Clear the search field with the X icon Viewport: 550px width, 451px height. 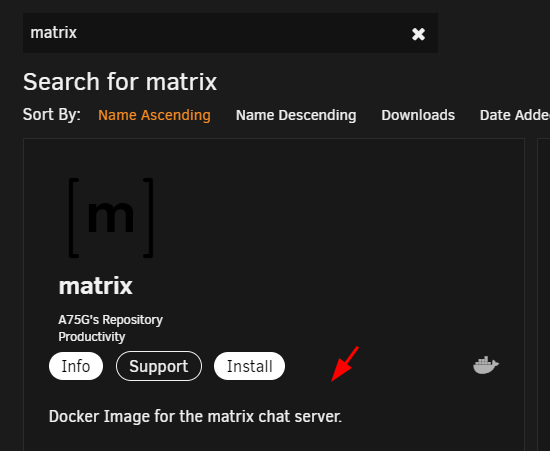tap(418, 34)
